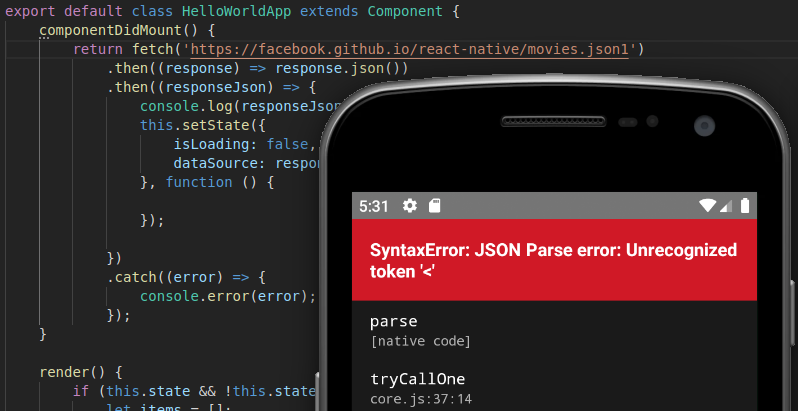Image resolution: width=798 pixels, height=411 pixels.
Task: Click the .catch((error) => line
Action: [186, 277]
